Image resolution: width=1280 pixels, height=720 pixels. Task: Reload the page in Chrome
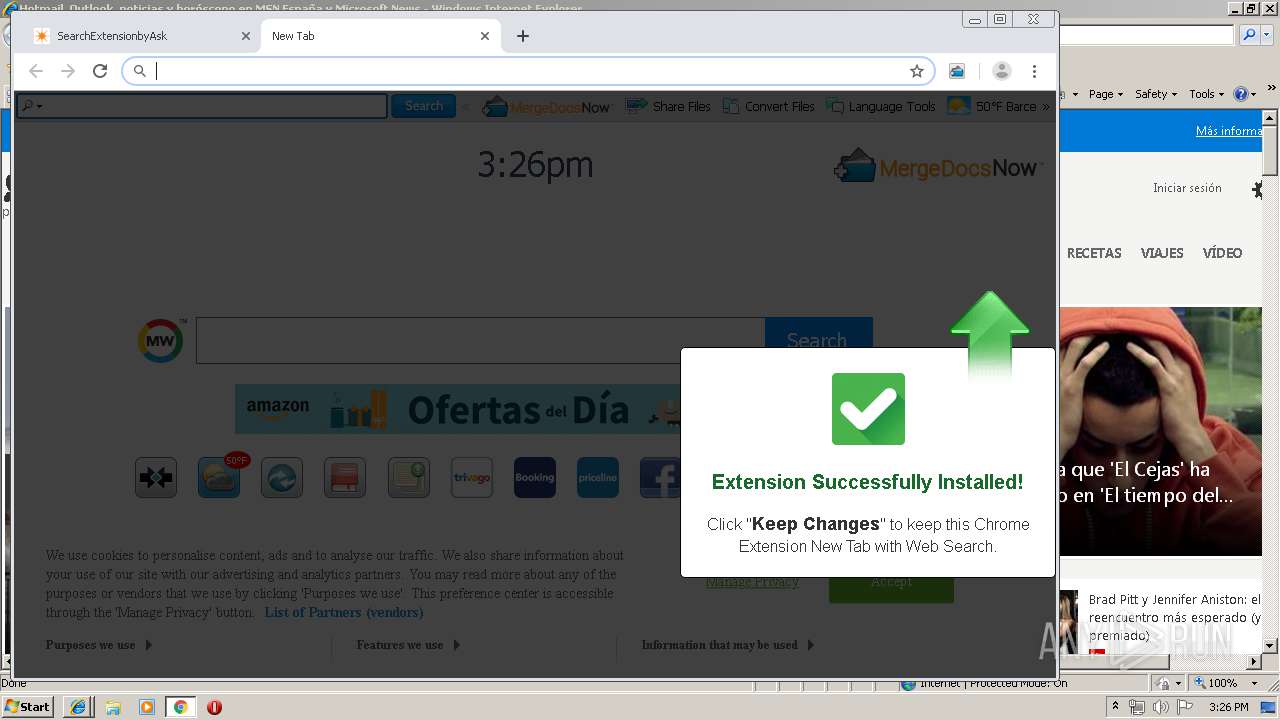coord(100,71)
